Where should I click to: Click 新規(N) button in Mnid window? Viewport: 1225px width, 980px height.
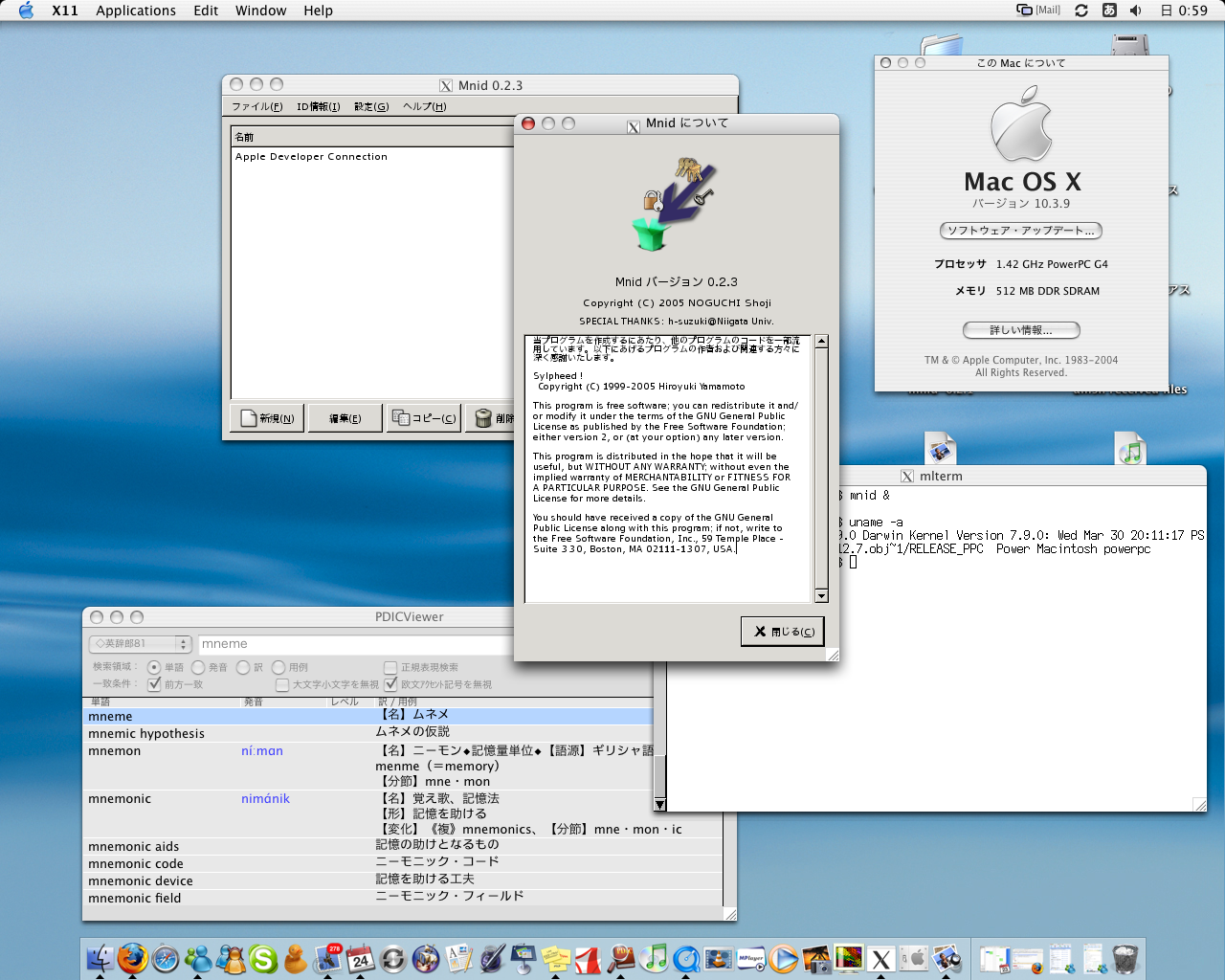(267, 418)
